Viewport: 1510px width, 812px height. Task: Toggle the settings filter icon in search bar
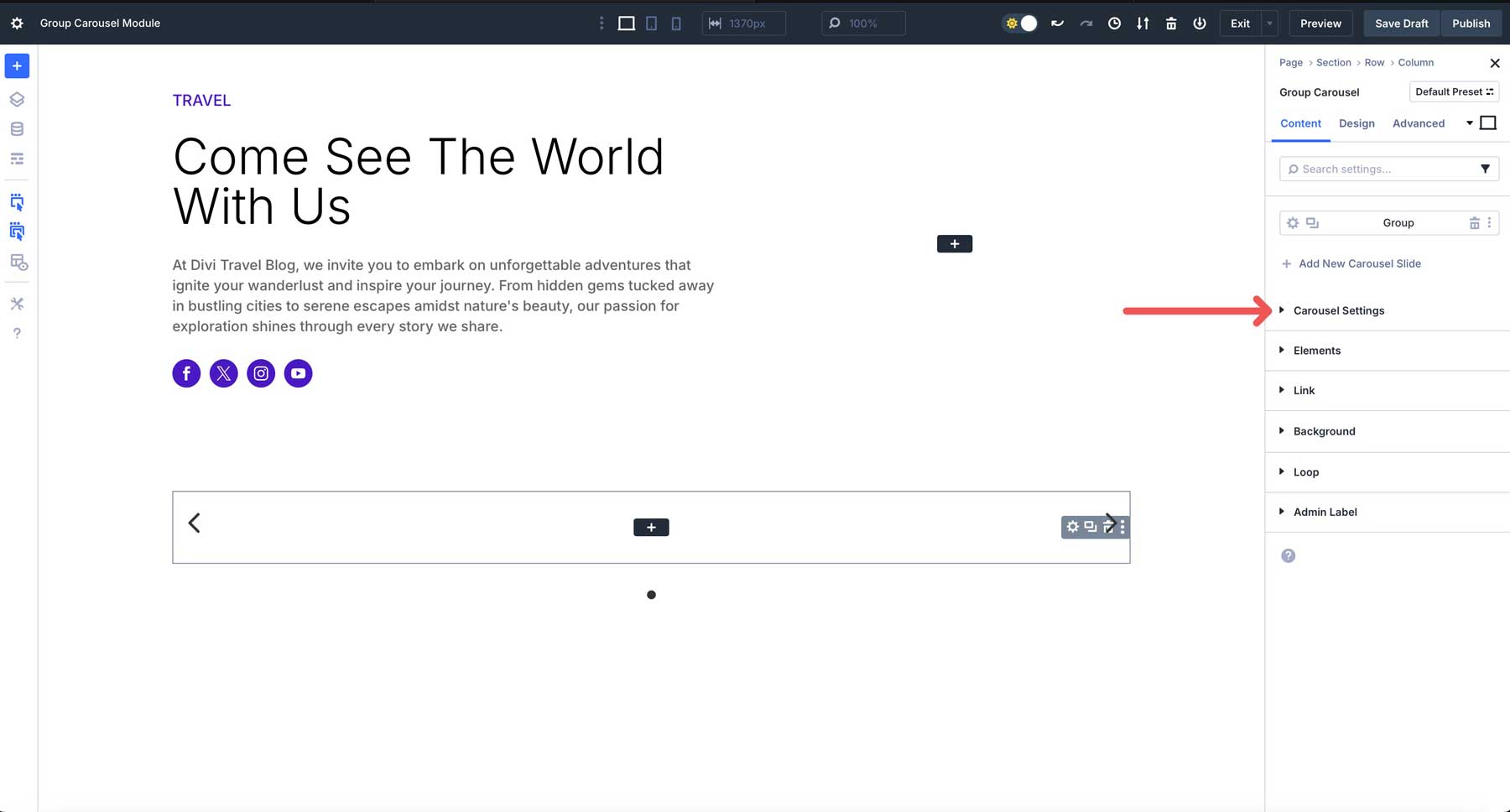point(1487,169)
